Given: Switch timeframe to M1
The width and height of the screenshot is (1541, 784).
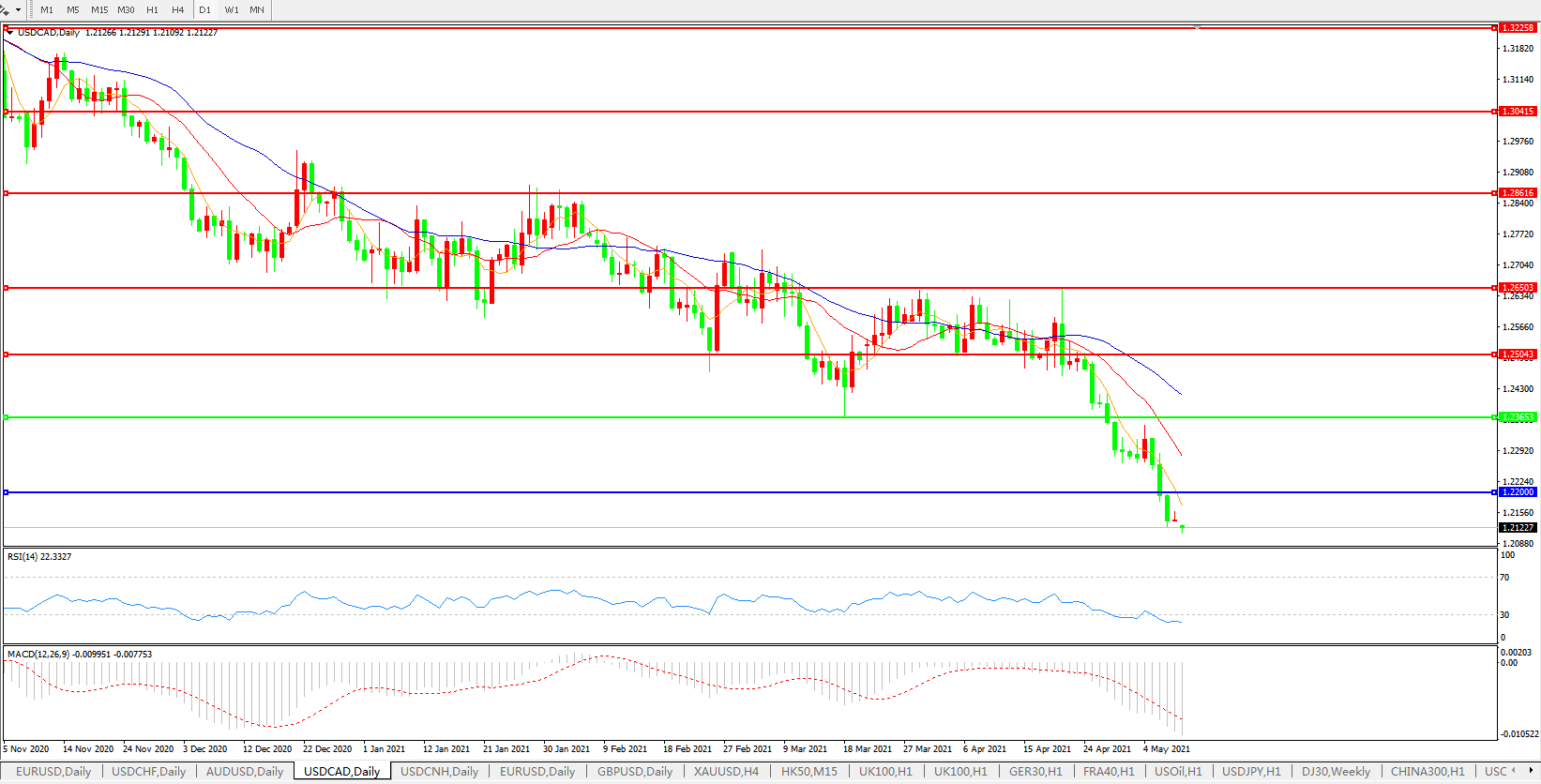Looking at the screenshot, I should click(x=47, y=10).
